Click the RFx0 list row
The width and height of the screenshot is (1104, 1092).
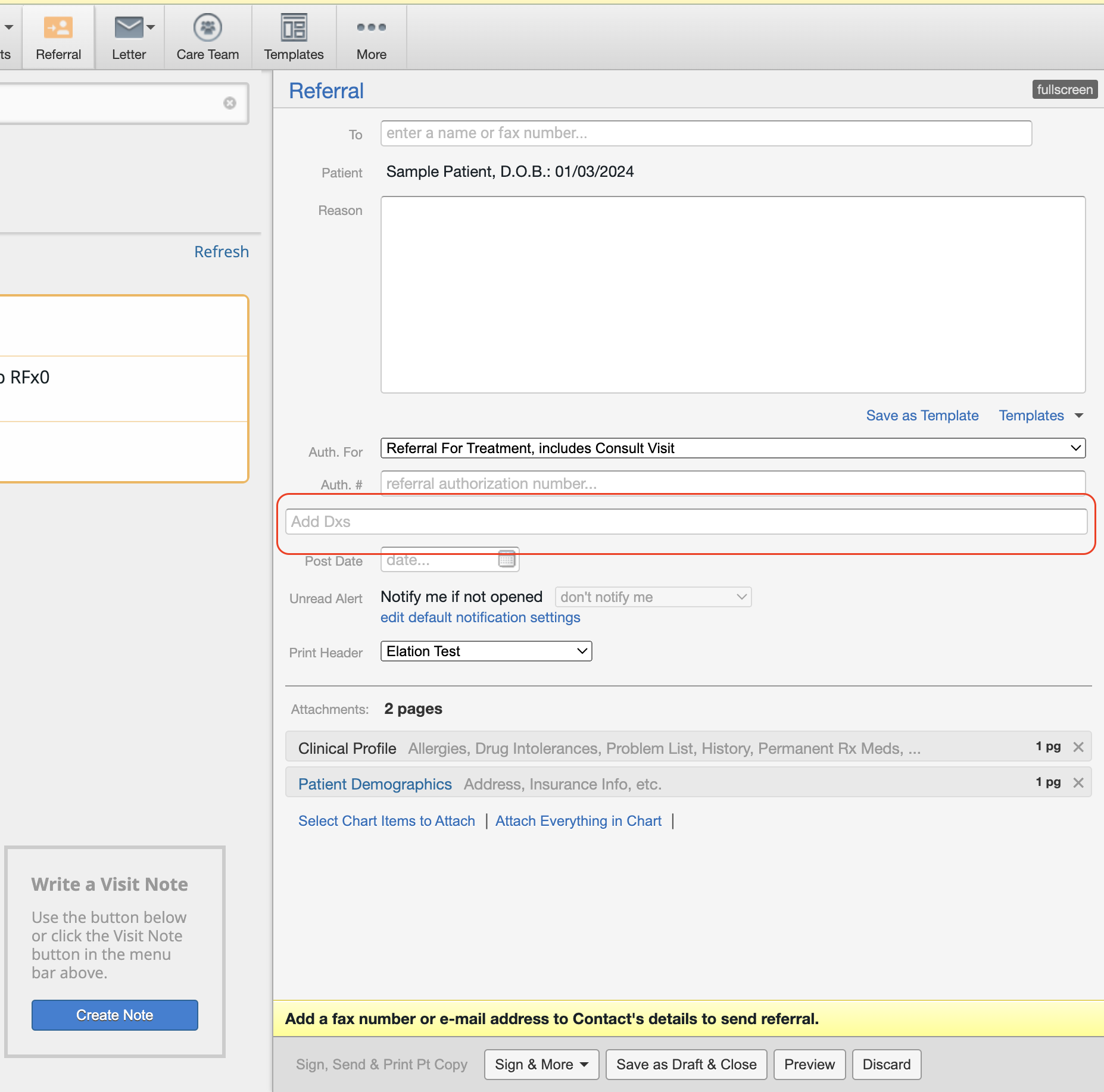[x=123, y=388]
